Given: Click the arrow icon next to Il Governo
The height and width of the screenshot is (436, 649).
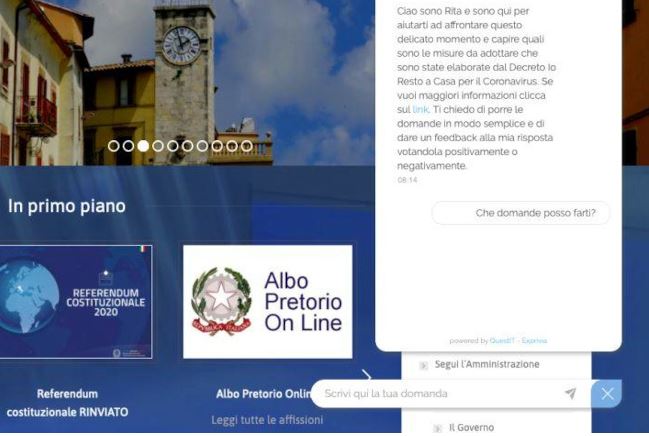Looking at the screenshot, I should [437, 428].
